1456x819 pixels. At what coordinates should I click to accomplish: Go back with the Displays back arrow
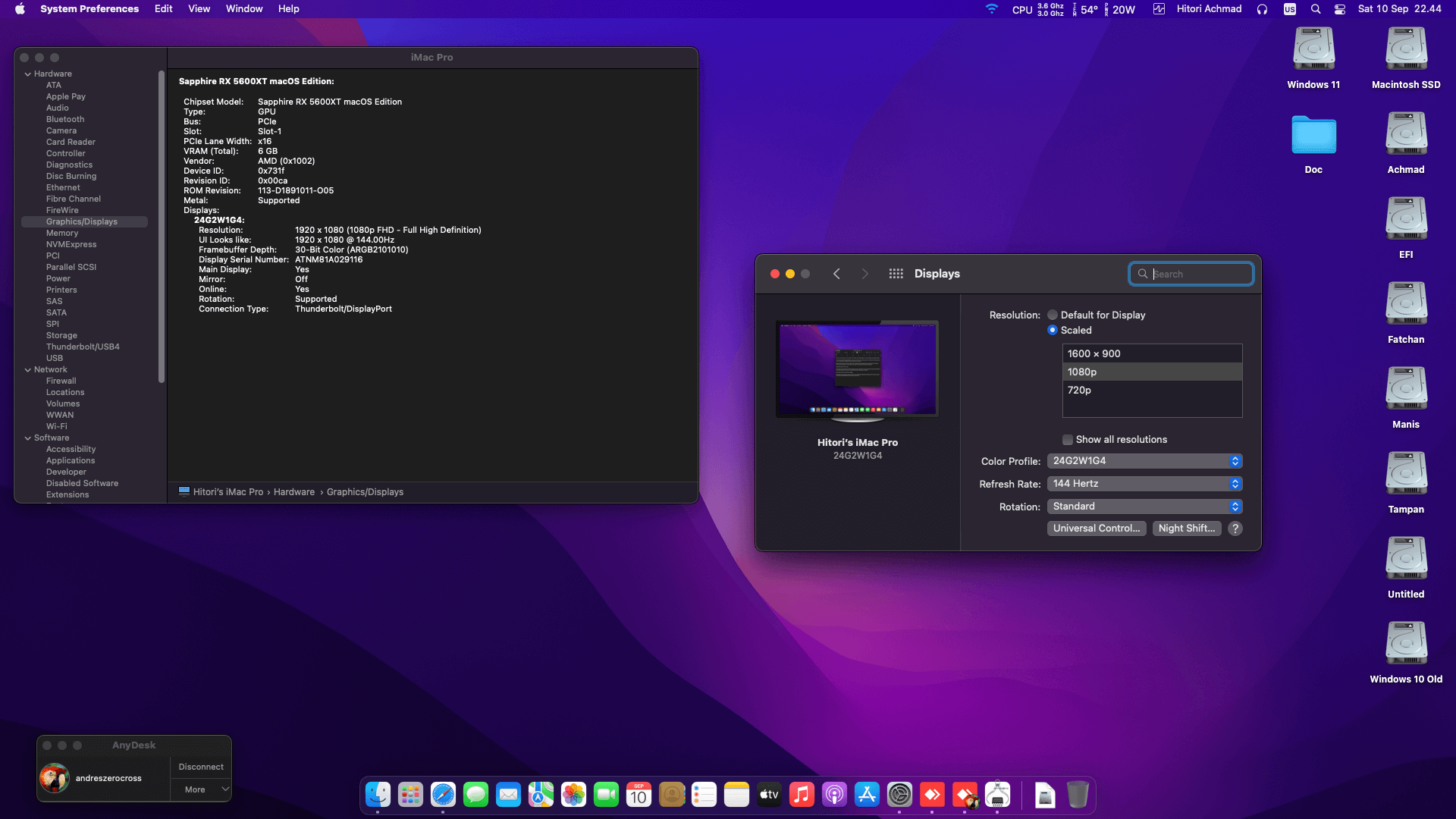pos(836,274)
